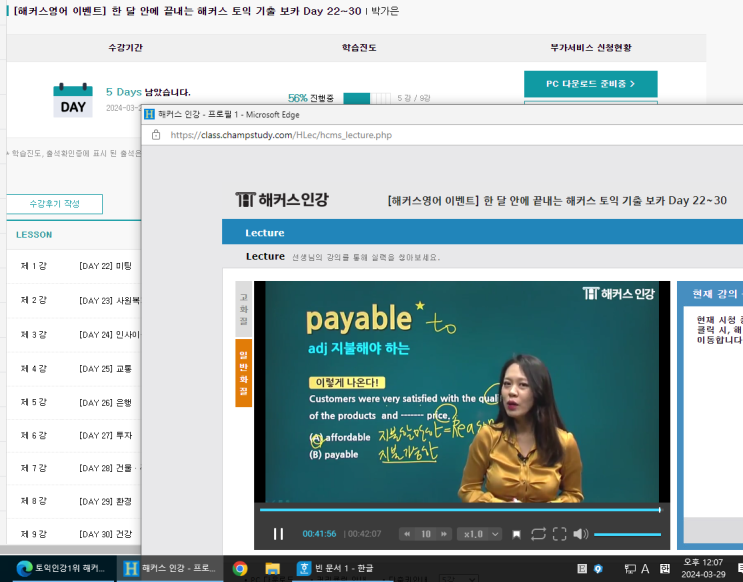This screenshot has height=582, width=743.
Task: Click the DAY calendar icon
Action: pos(72,100)
